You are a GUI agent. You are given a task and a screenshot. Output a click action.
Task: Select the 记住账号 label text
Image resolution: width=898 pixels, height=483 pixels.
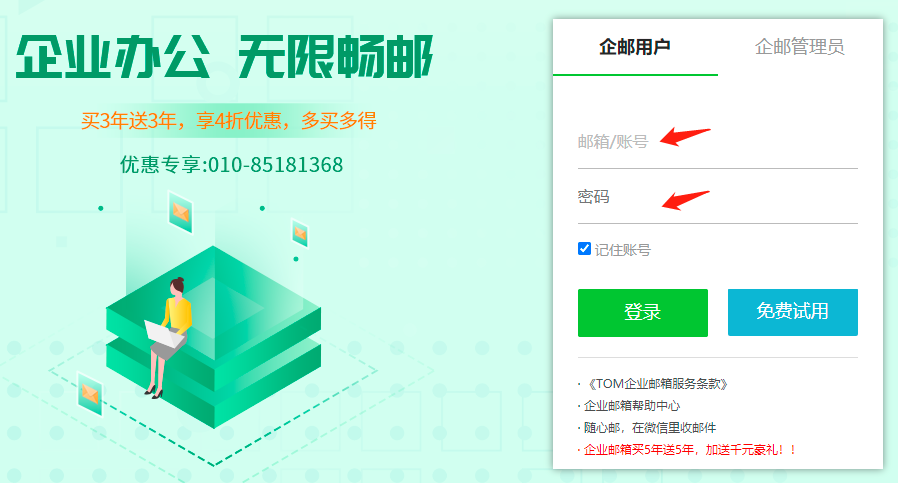click(x=623, y=250)
